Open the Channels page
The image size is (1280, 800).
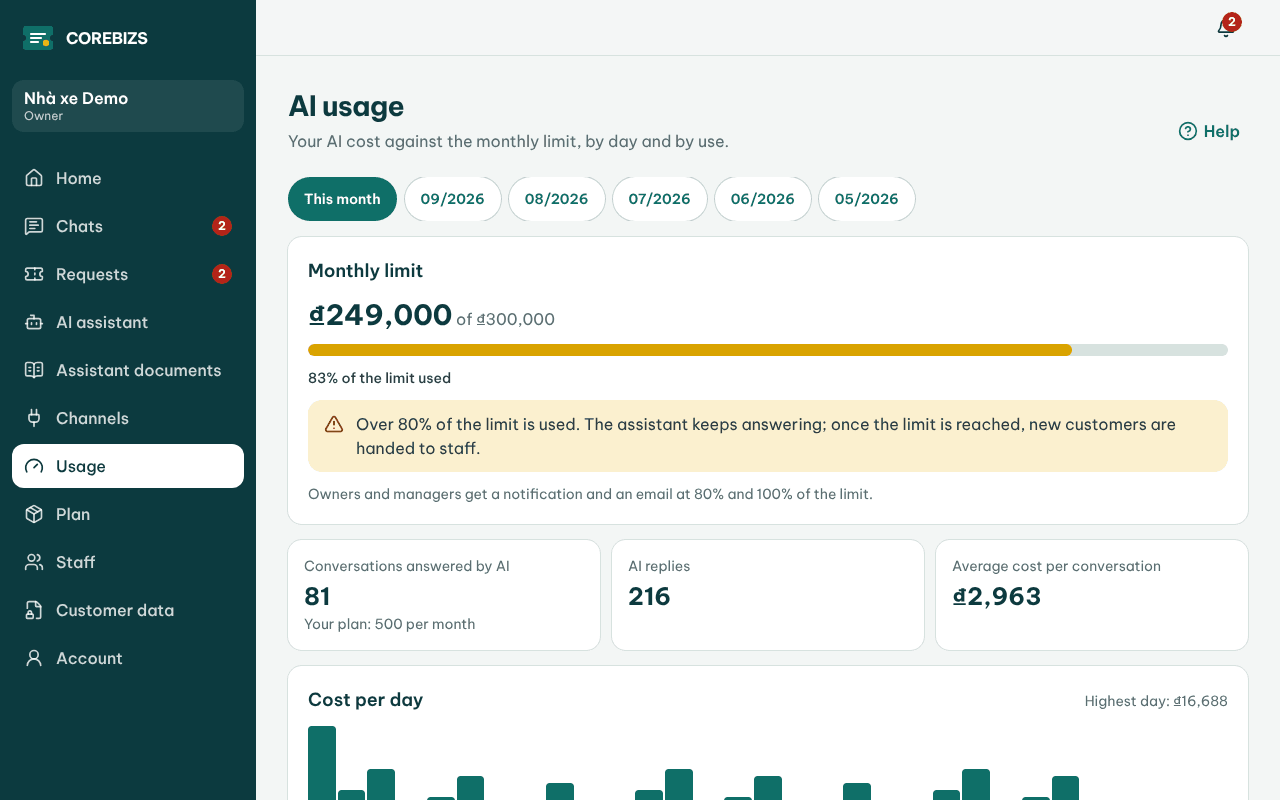128,418
